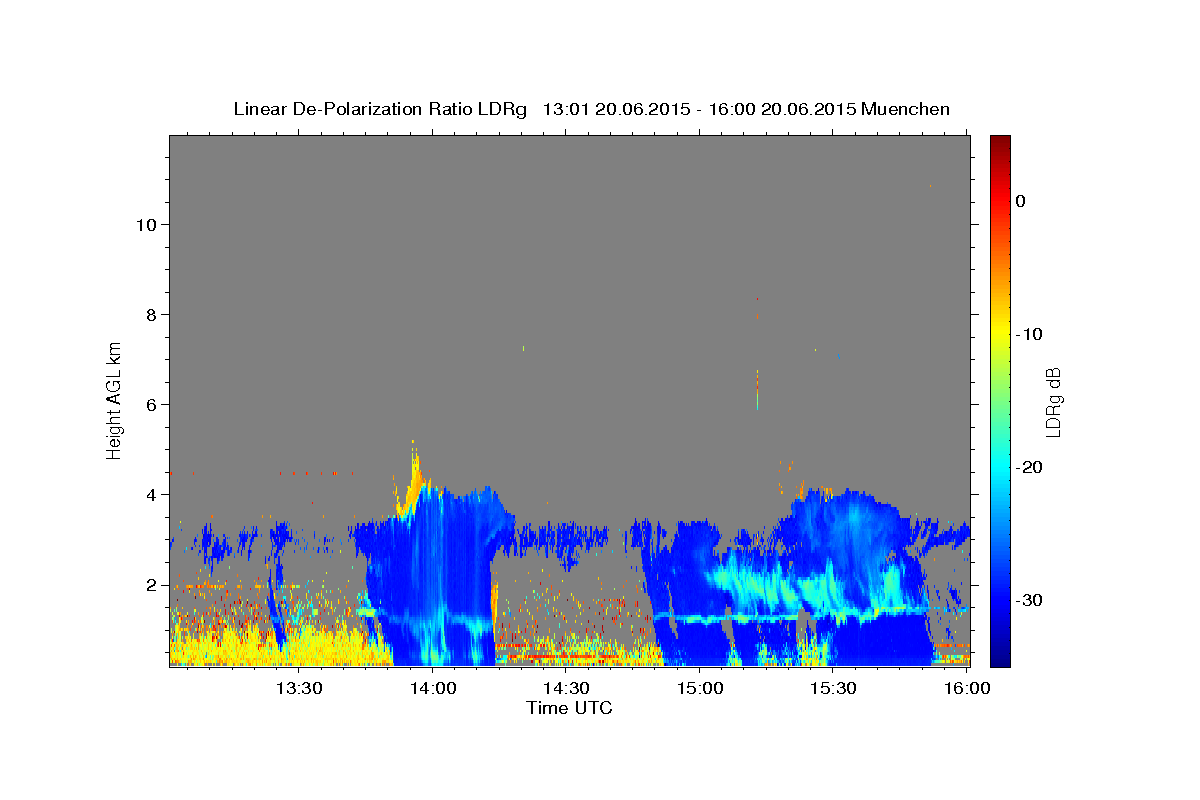1200x800 pixels.
Task: Click the 16:00 time tick label
Action: point(966,688)
